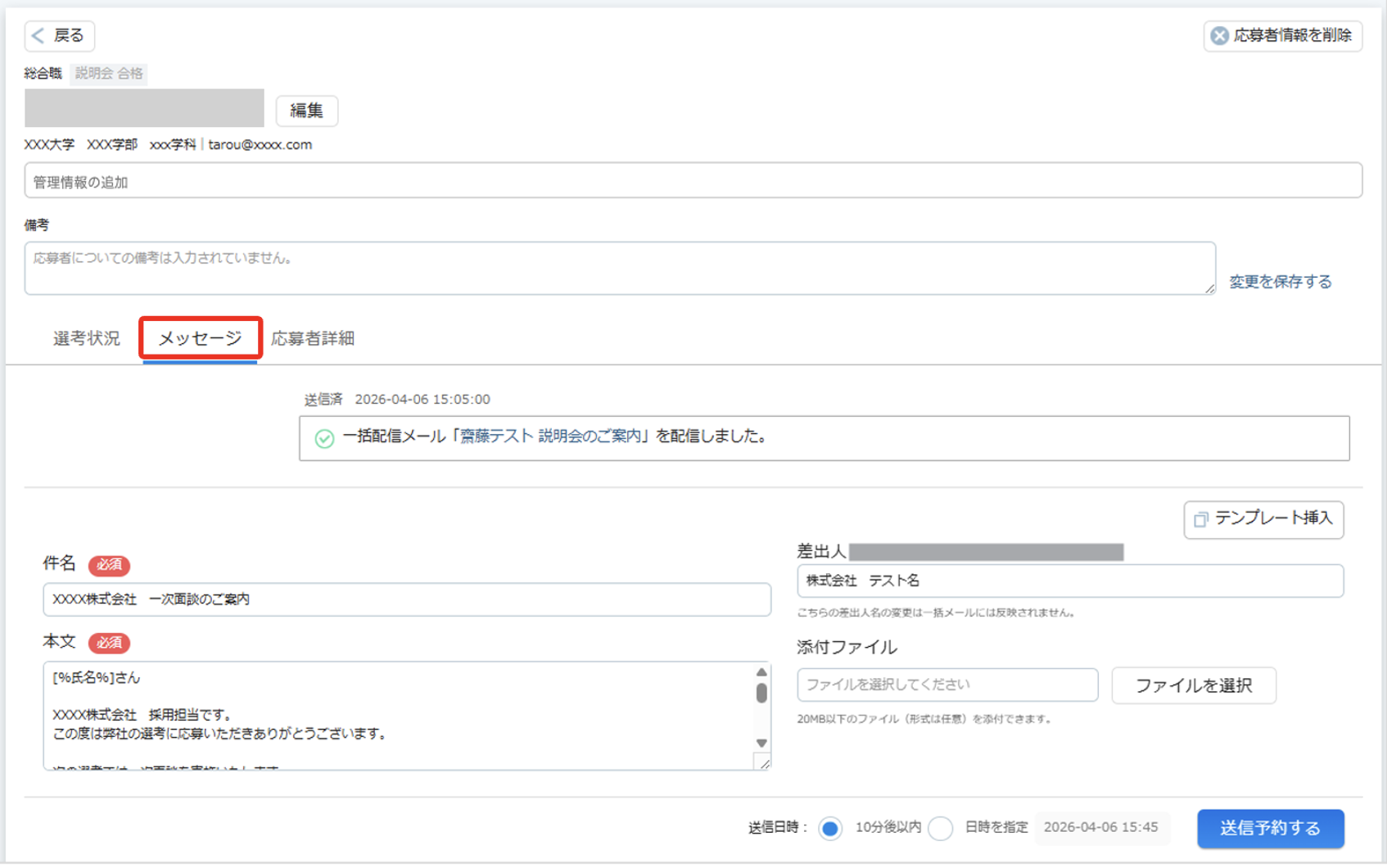Click the 差出人 sender name field
Image resolution: width=1387 pixels, height=868 pixels.
[x=1070, y=581]
